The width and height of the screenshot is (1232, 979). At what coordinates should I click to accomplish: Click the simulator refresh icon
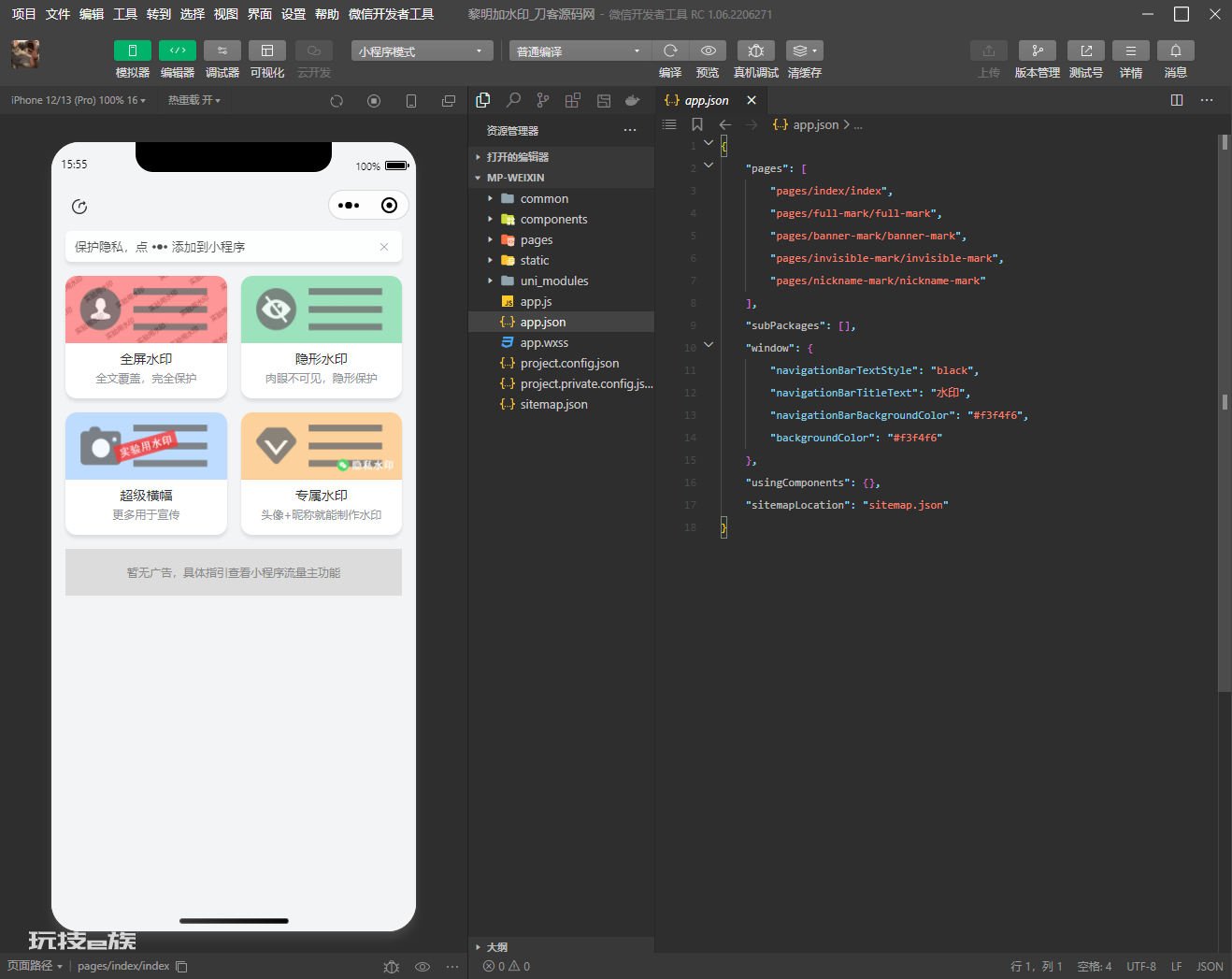click(337, 101)
